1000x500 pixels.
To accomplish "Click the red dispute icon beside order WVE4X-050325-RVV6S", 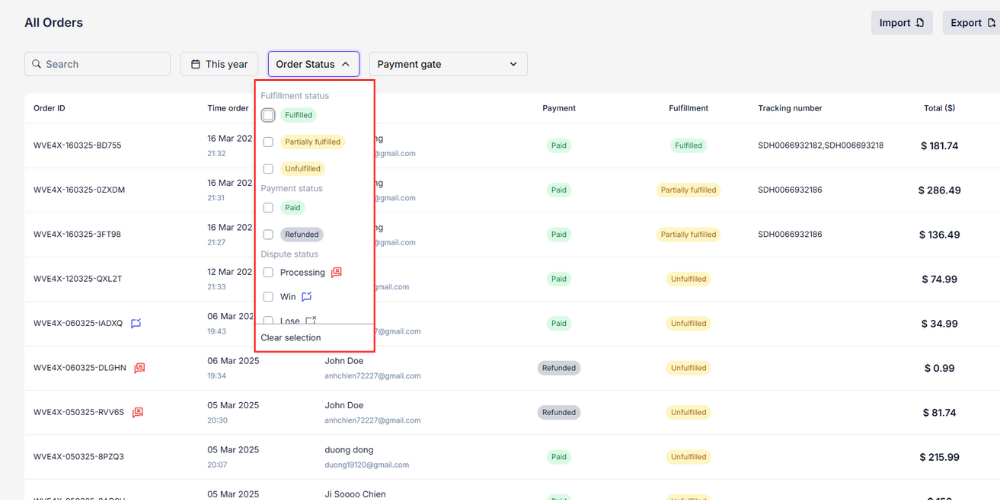I will pyautogui.click(x=137, y=412).
